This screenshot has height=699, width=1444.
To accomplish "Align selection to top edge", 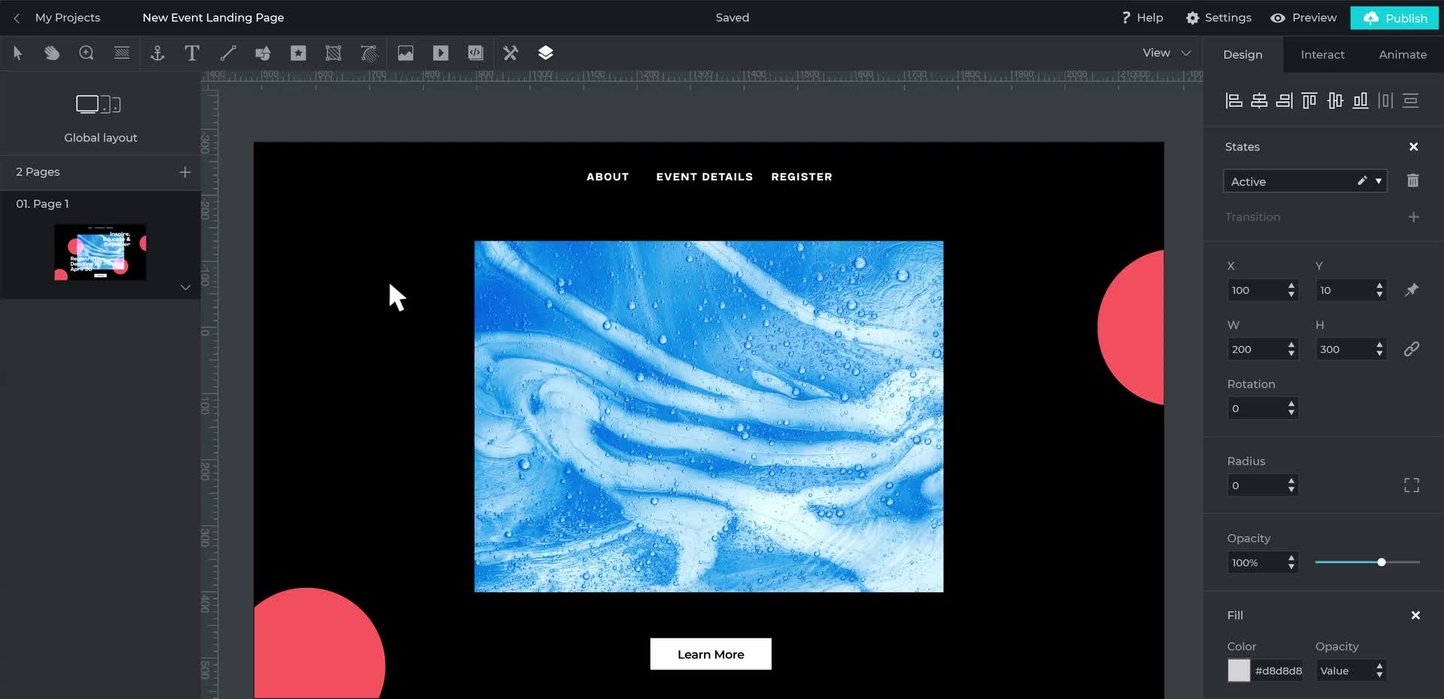I will click(1309, 100).
